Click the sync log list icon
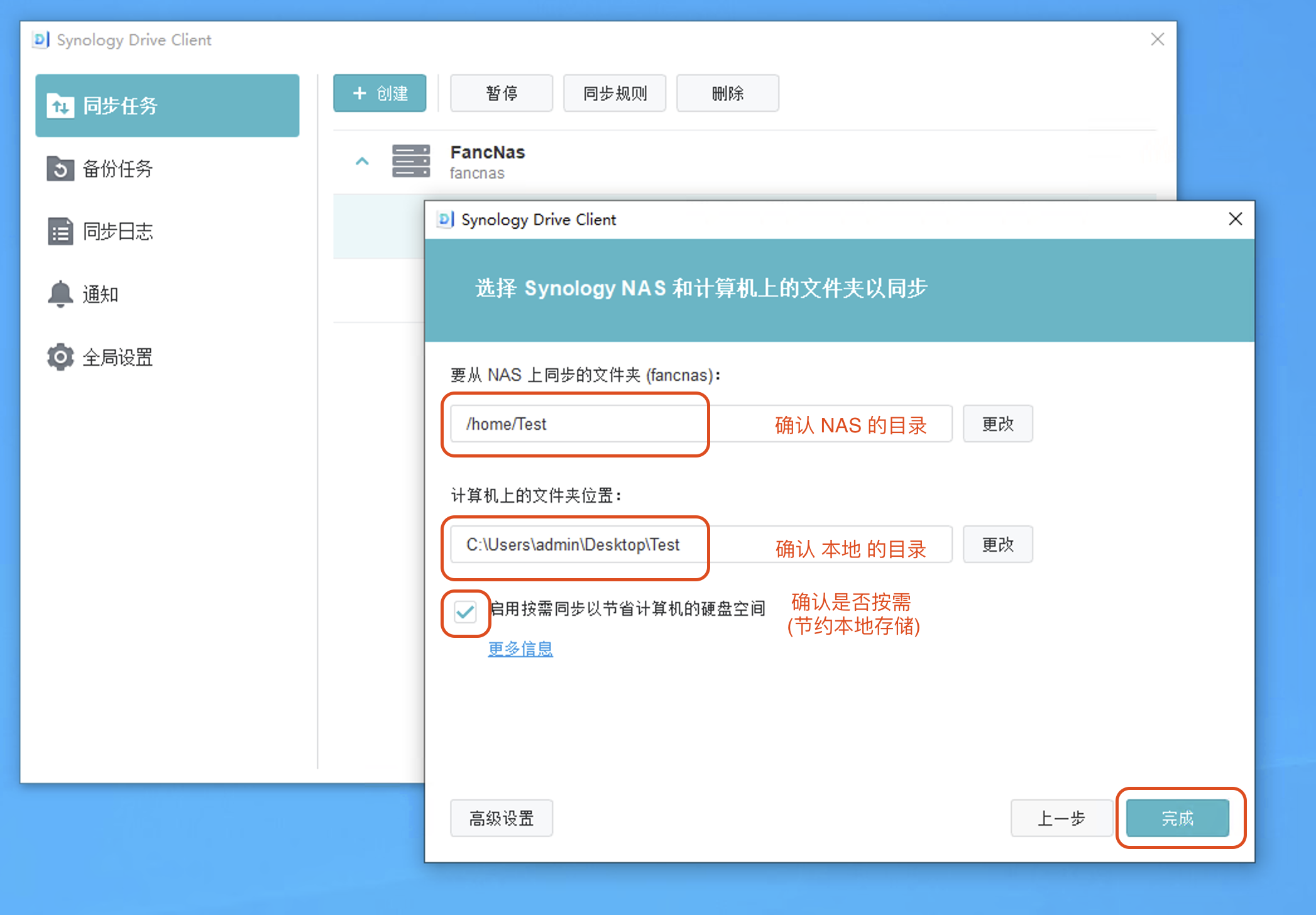This screenshot has height=915, width=1316. click(x=60, y=231)
